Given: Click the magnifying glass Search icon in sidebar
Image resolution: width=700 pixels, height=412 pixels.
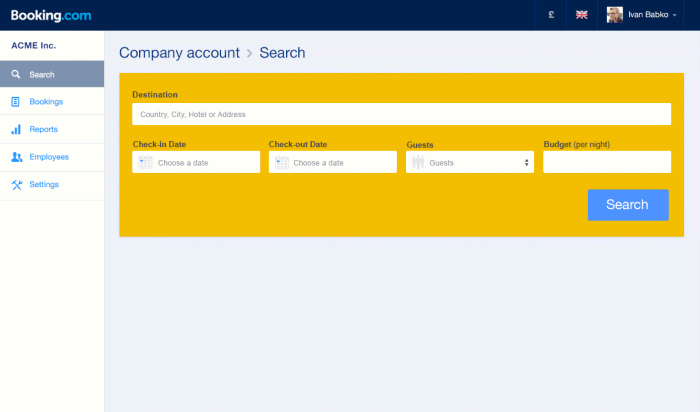Looking at the screenshot, I should pyautogui.click(x=16, y=74).
